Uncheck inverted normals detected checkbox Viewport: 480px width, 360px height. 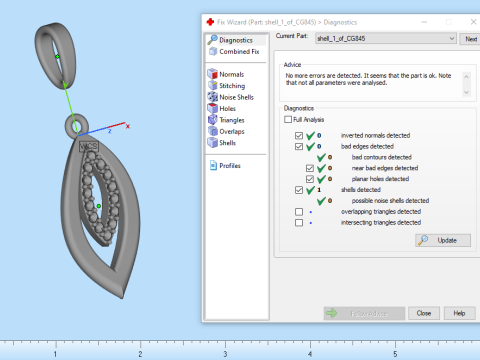click(299, 135)
